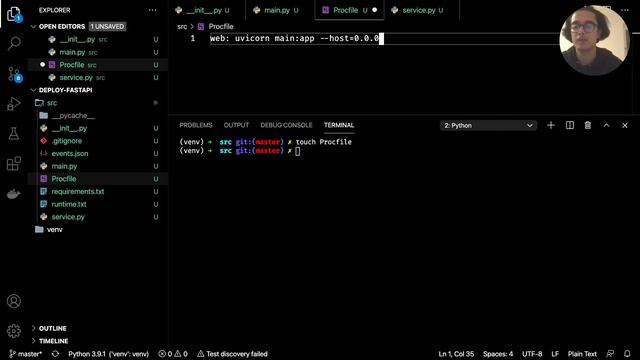Open __init__.py in Open Editors list
640x360 pixels.
point(98,40)
